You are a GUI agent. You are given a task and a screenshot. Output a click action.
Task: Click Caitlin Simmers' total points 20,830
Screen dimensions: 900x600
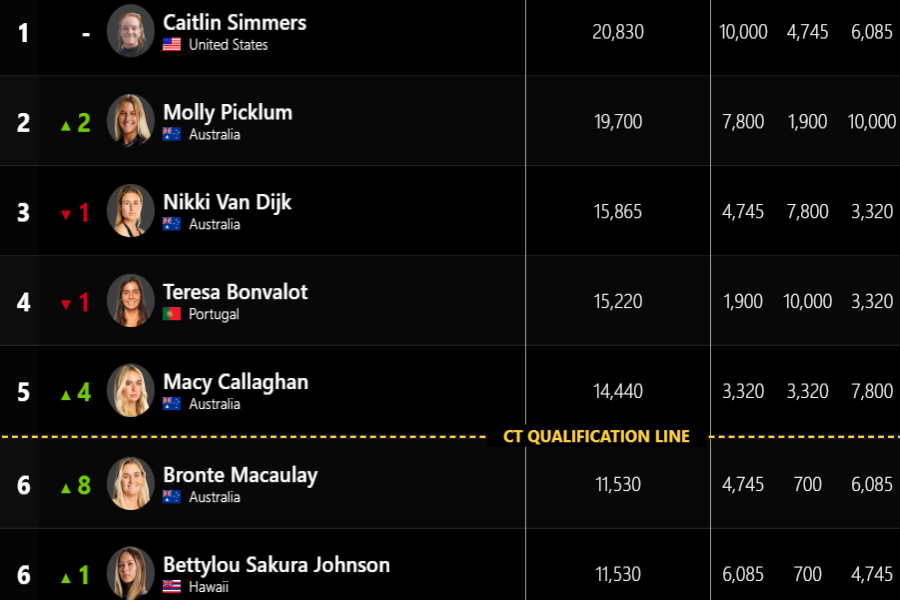coord(618,32)
